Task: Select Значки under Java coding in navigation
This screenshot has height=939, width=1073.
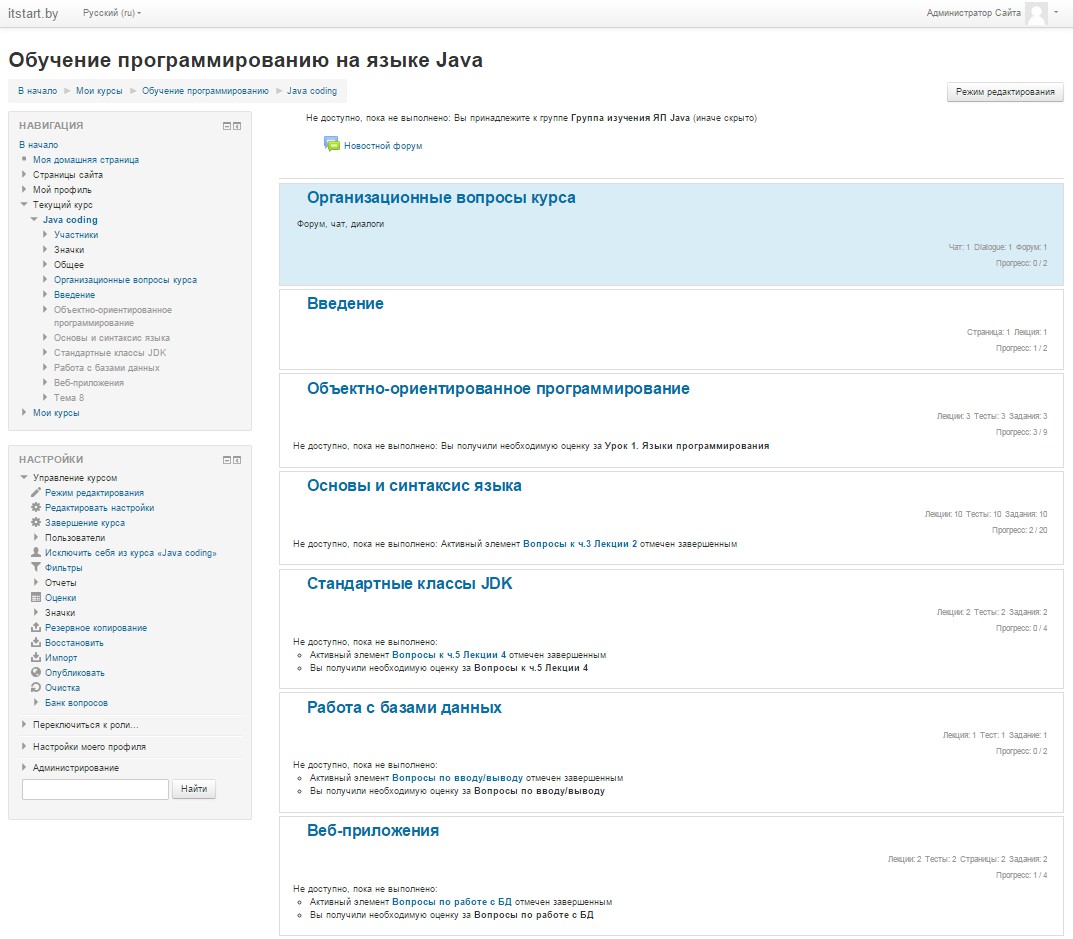Action: pos(69,250)
